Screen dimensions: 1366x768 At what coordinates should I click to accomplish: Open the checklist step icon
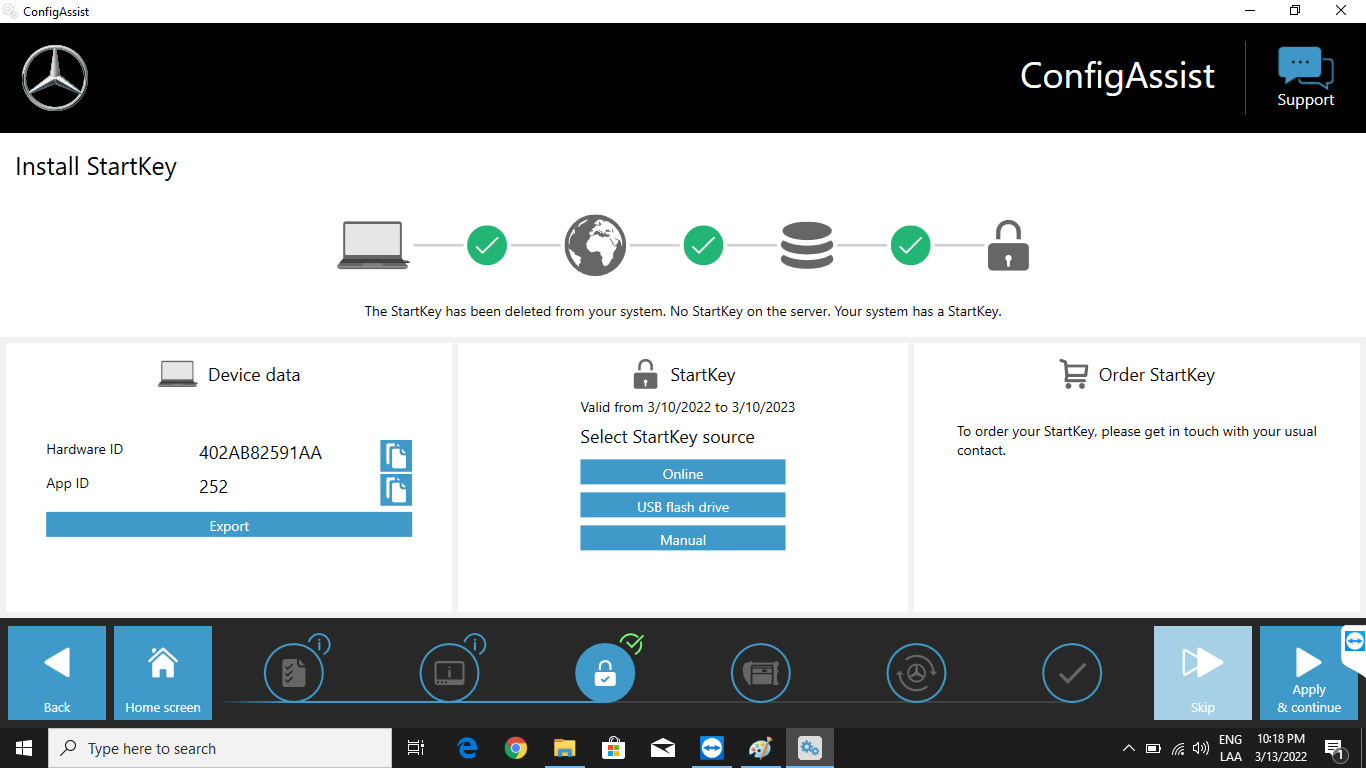294,673
